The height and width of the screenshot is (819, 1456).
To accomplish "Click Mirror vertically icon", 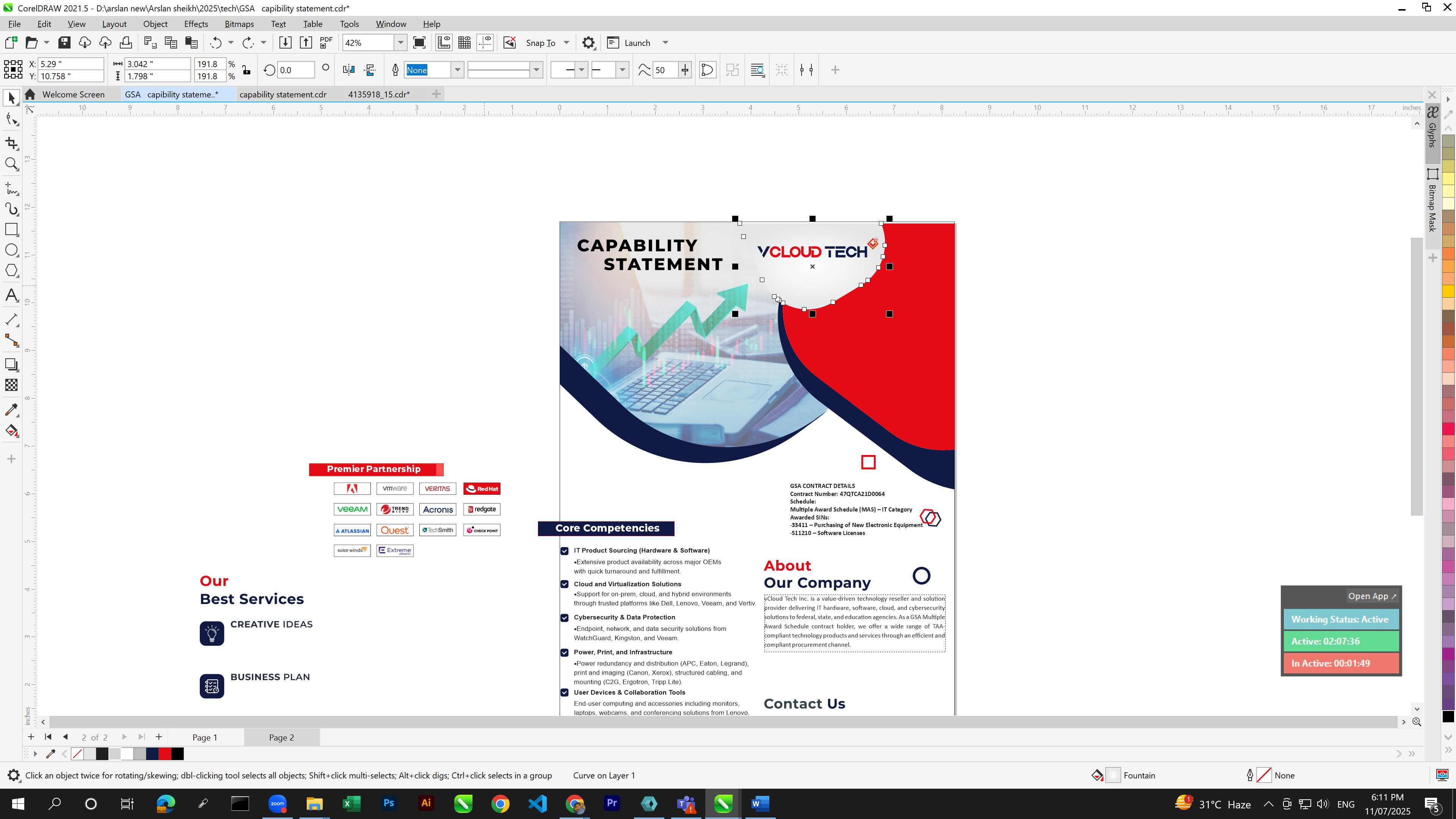I will [370, 70].
